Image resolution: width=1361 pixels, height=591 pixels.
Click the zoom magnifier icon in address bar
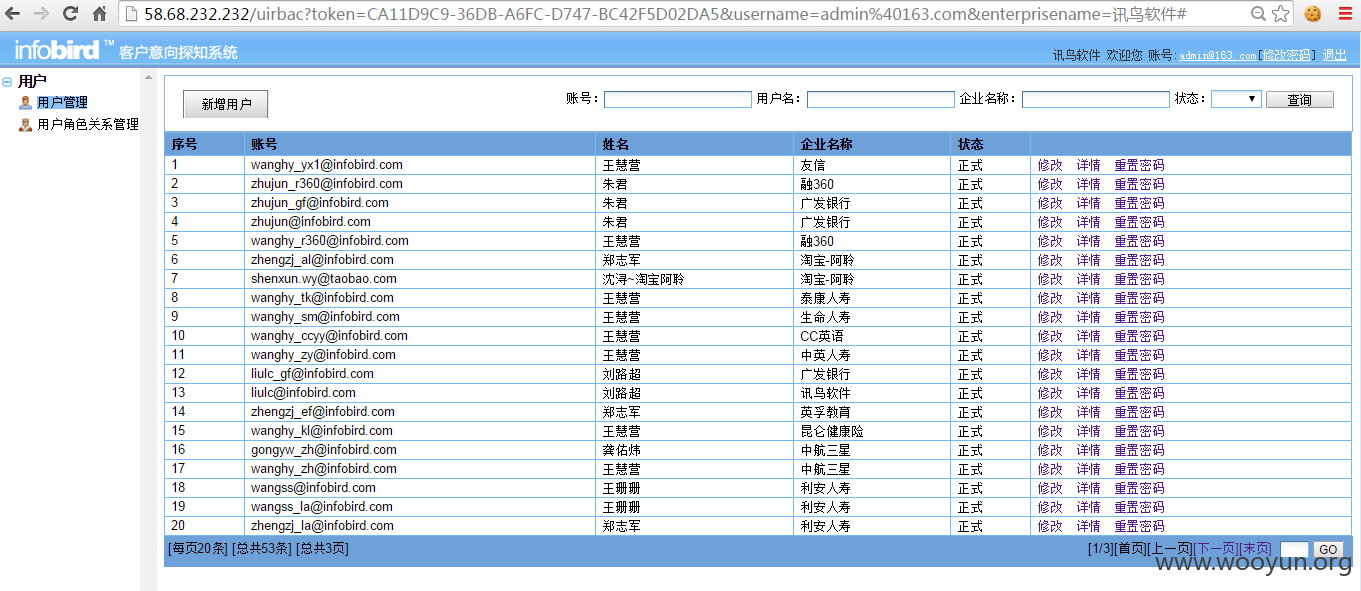click(1258, 14)
